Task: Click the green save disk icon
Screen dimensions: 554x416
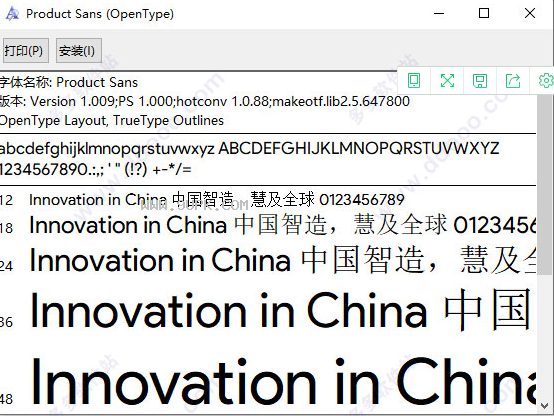Action: tap(480, 81)
